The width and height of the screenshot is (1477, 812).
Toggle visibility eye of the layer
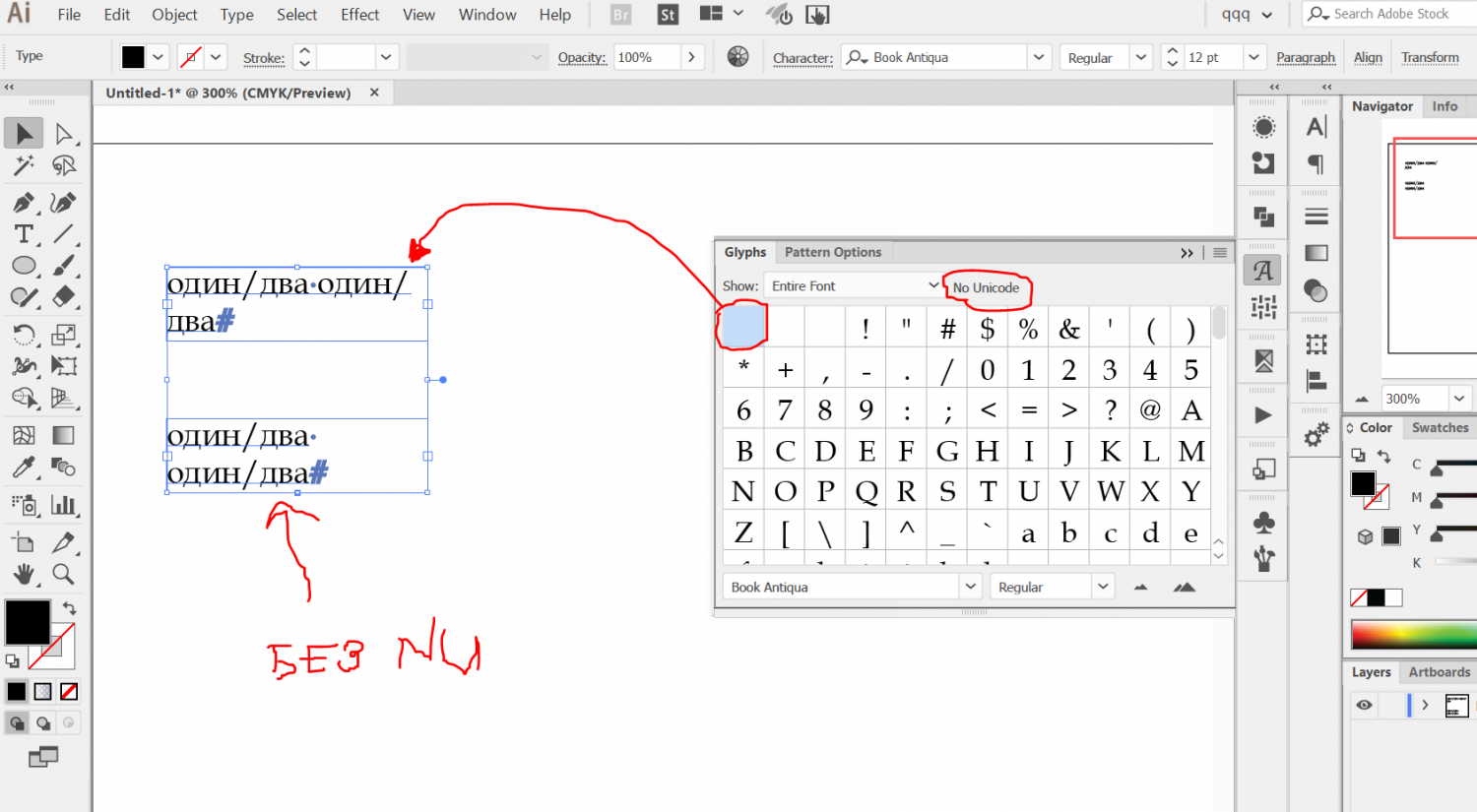1364,705
